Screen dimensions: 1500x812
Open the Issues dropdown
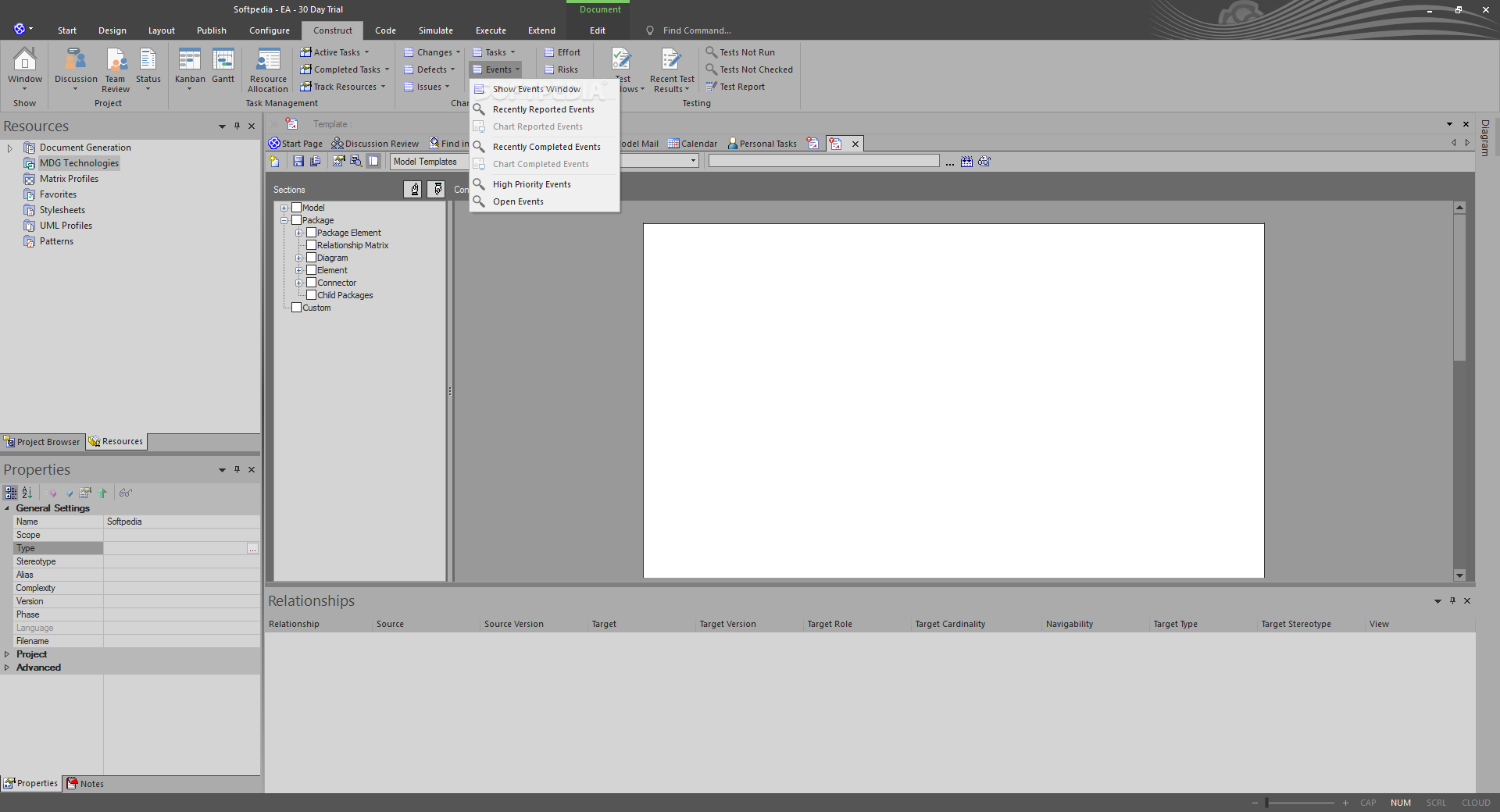(x=427, y=87)
